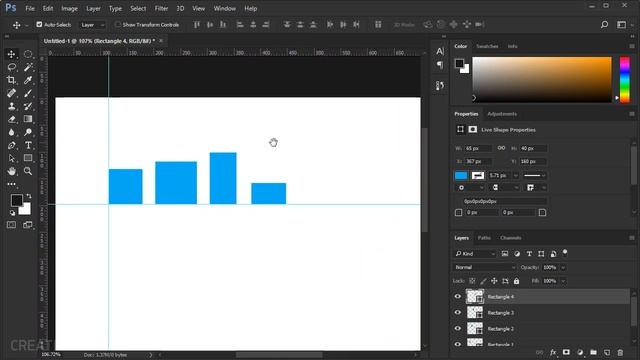Delete layer using trash icon

[620, 352]
